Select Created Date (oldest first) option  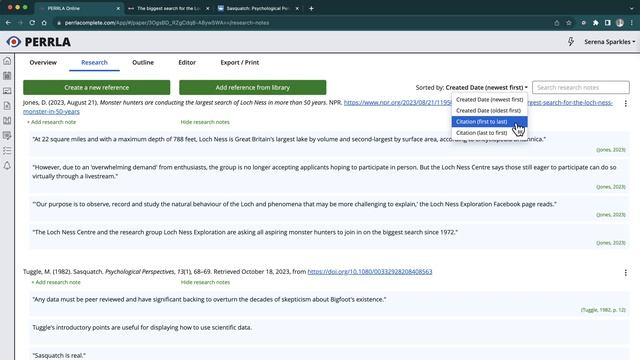(x=489, y=111)
